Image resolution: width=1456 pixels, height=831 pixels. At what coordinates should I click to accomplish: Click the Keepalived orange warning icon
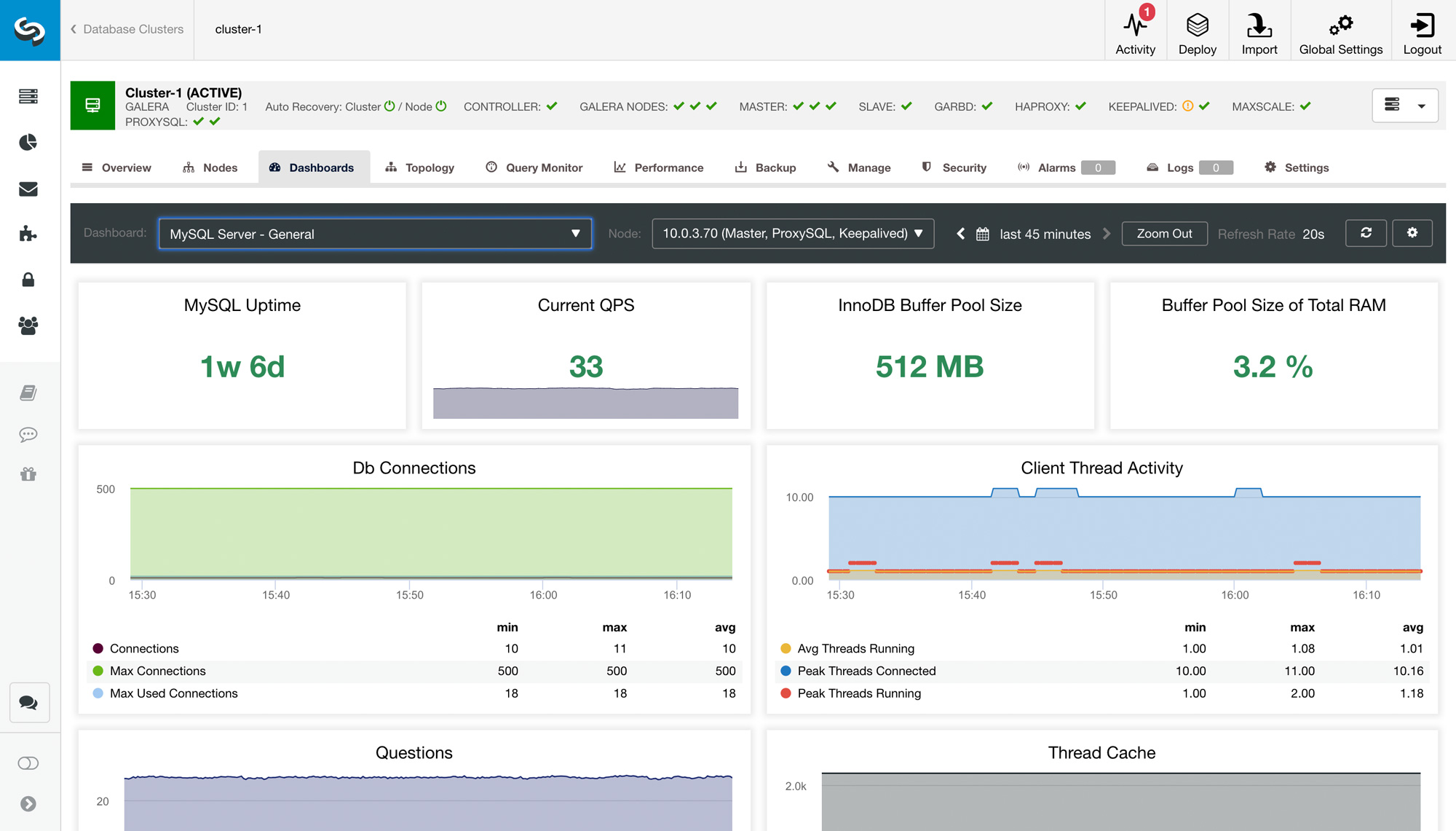click(1187, 106)
